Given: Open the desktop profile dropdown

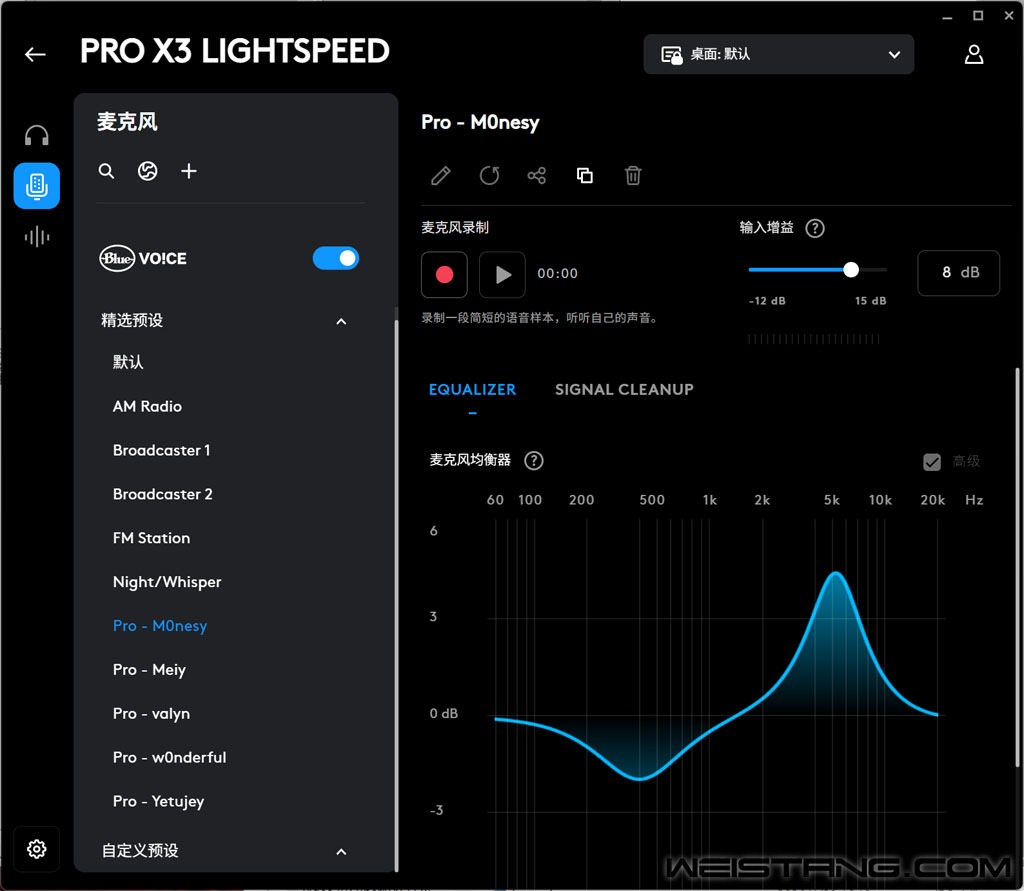Looking at the screenshot, I should pos(778,54).
